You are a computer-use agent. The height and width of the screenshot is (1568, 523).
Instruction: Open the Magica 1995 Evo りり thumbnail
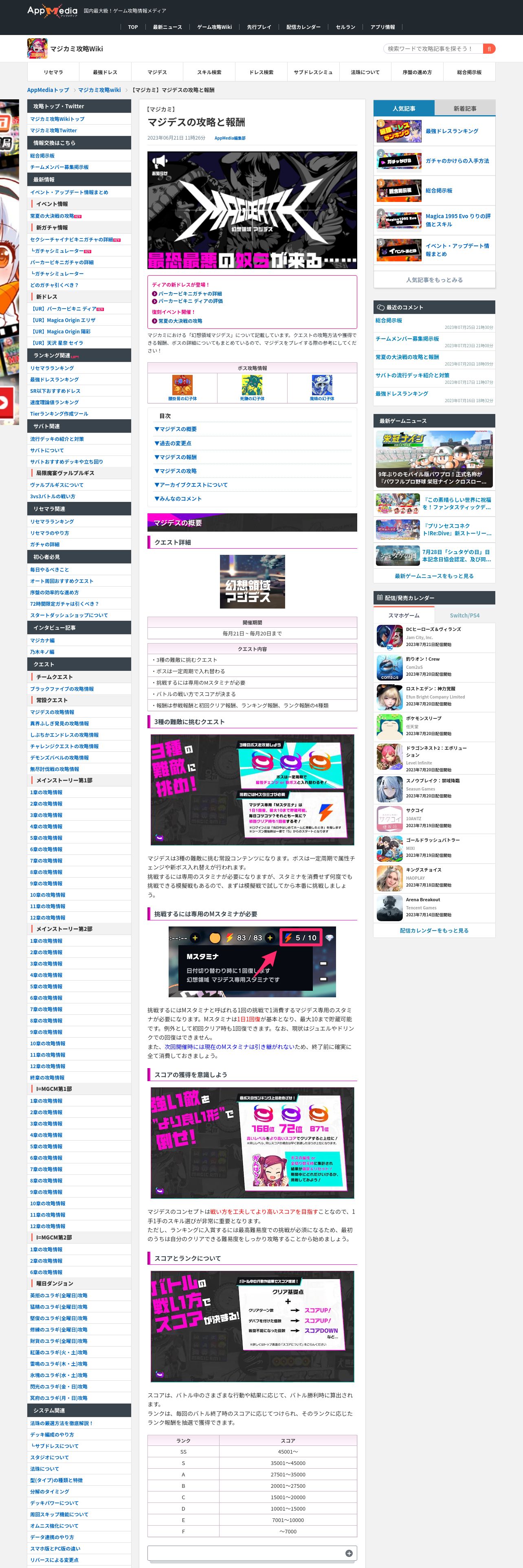click(x=399, y=220)
